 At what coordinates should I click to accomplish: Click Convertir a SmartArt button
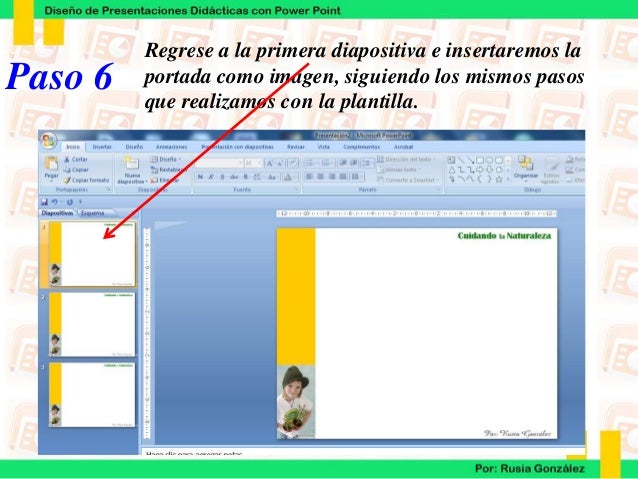coord(408,179)
